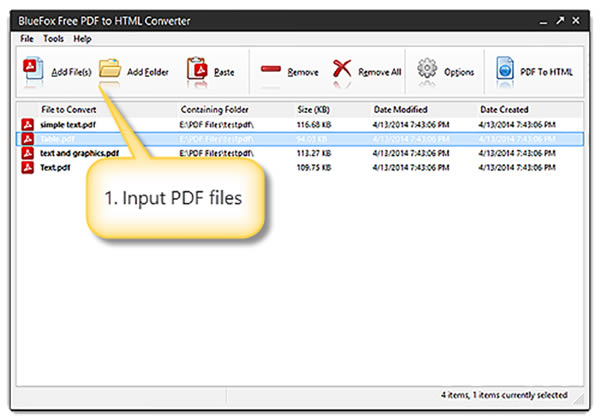The image size is (600, 420).
Task: Click the Remove toolbar icon
Action: click(271, 71)
